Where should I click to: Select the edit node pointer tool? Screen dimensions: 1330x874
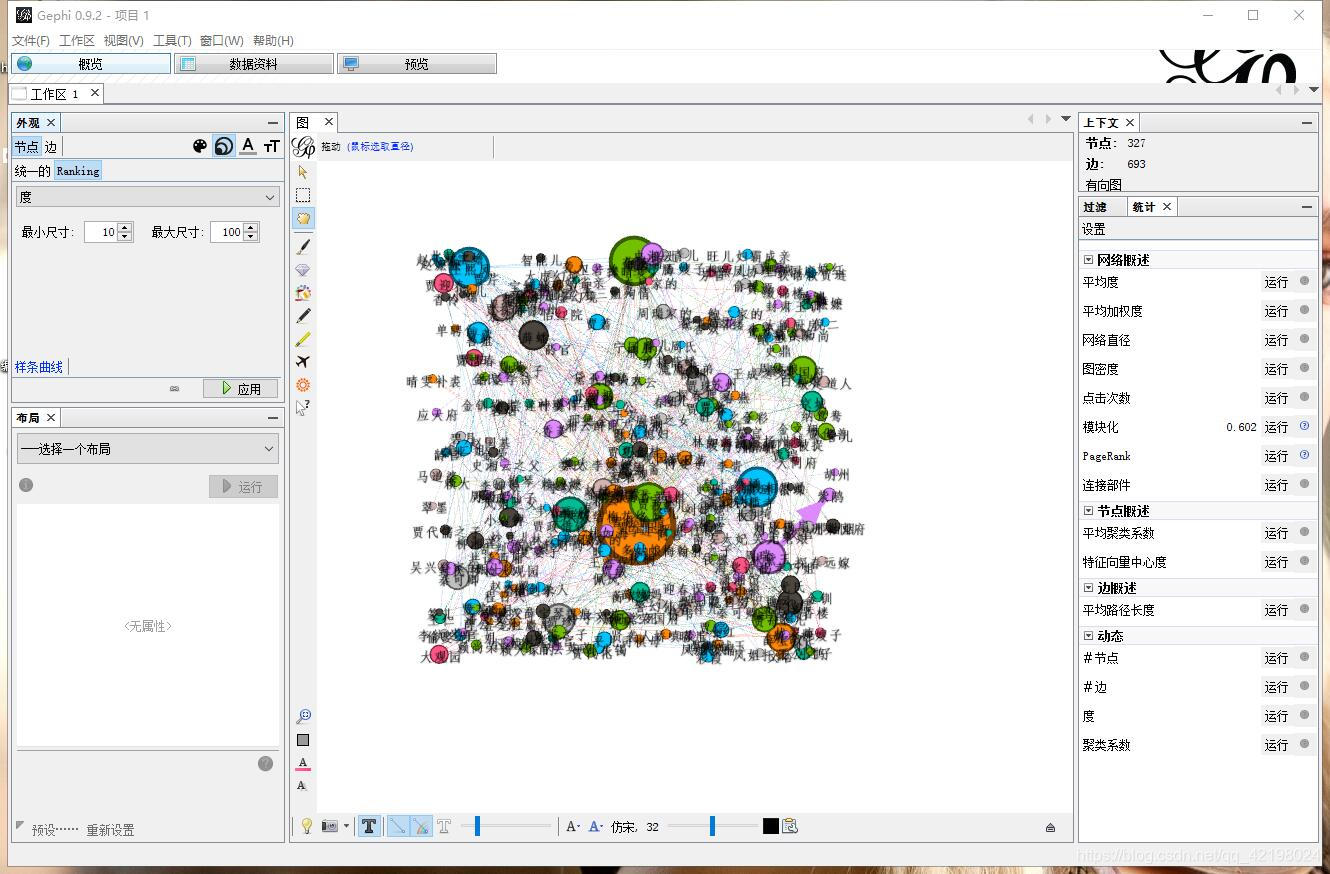pos(303,408)
